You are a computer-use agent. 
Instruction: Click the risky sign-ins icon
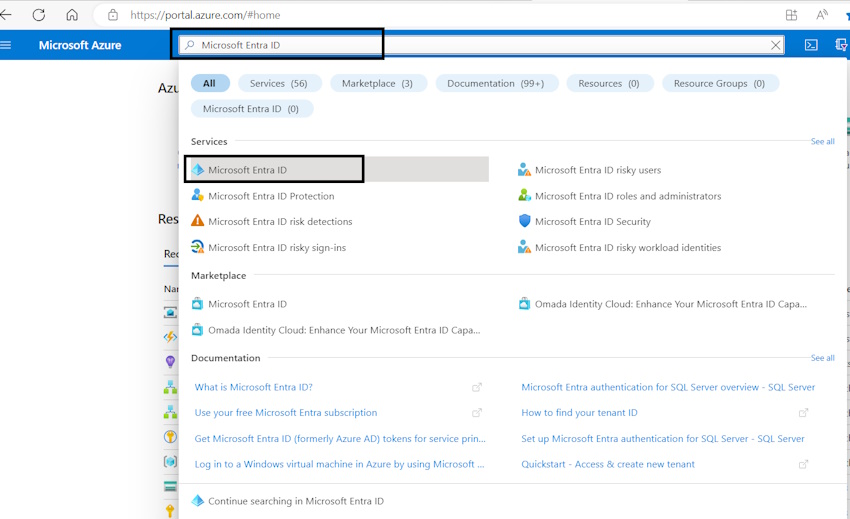click(198, 247)
